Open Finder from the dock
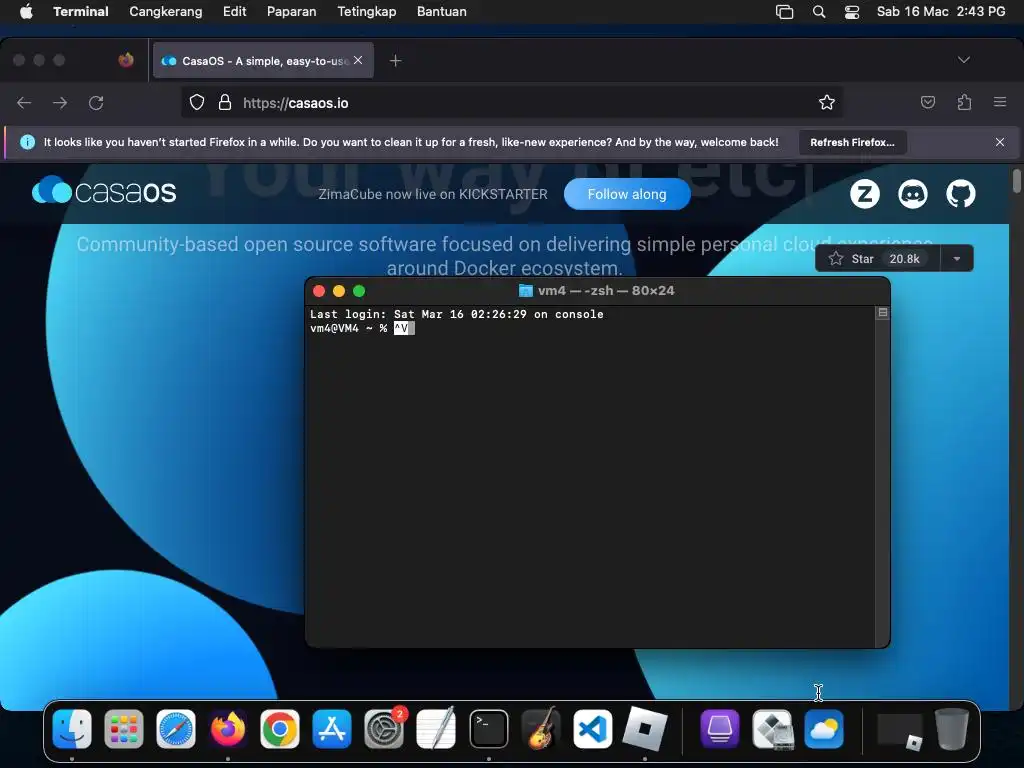This screenshot has height=768, width=1024. [x=72, y=729]
